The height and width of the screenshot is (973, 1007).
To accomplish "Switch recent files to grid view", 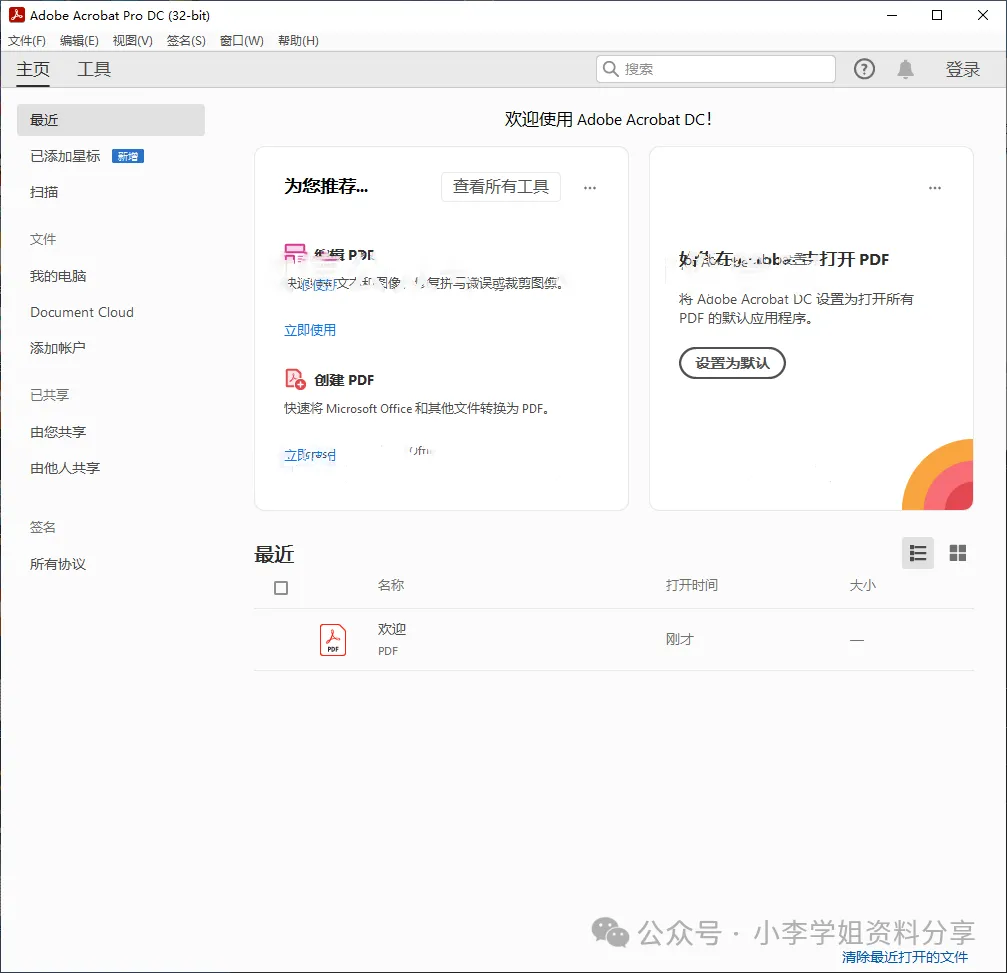I will point(958,553).
